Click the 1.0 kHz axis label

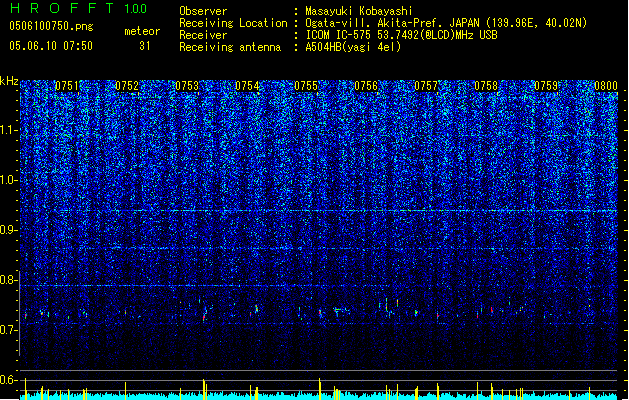(9, 180)
